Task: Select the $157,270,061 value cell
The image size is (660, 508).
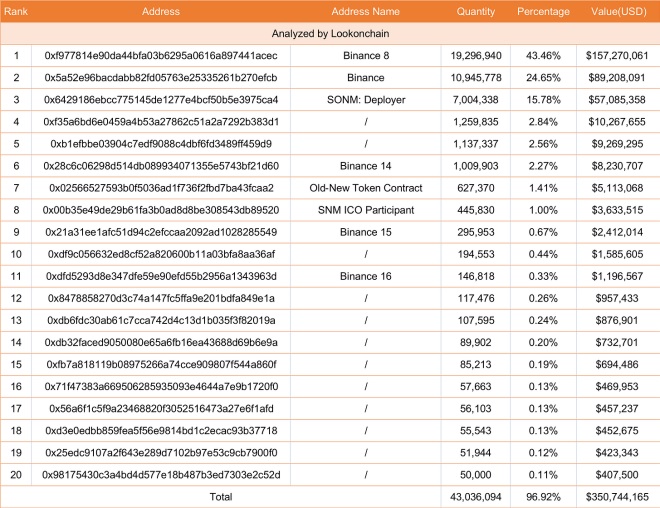Action: (x=617, y=56)
